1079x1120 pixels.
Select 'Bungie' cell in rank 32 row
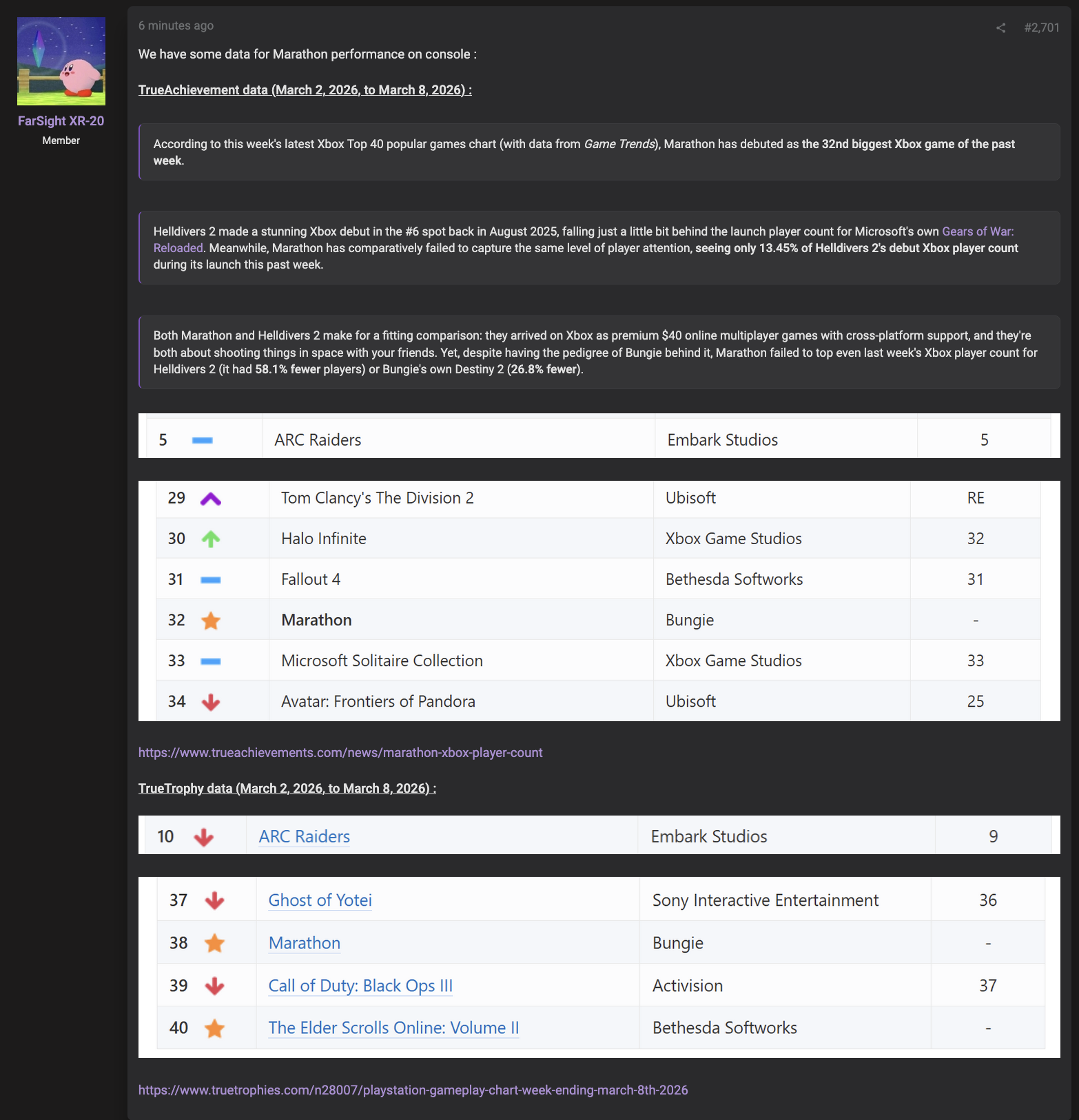(x=782, y=620)
